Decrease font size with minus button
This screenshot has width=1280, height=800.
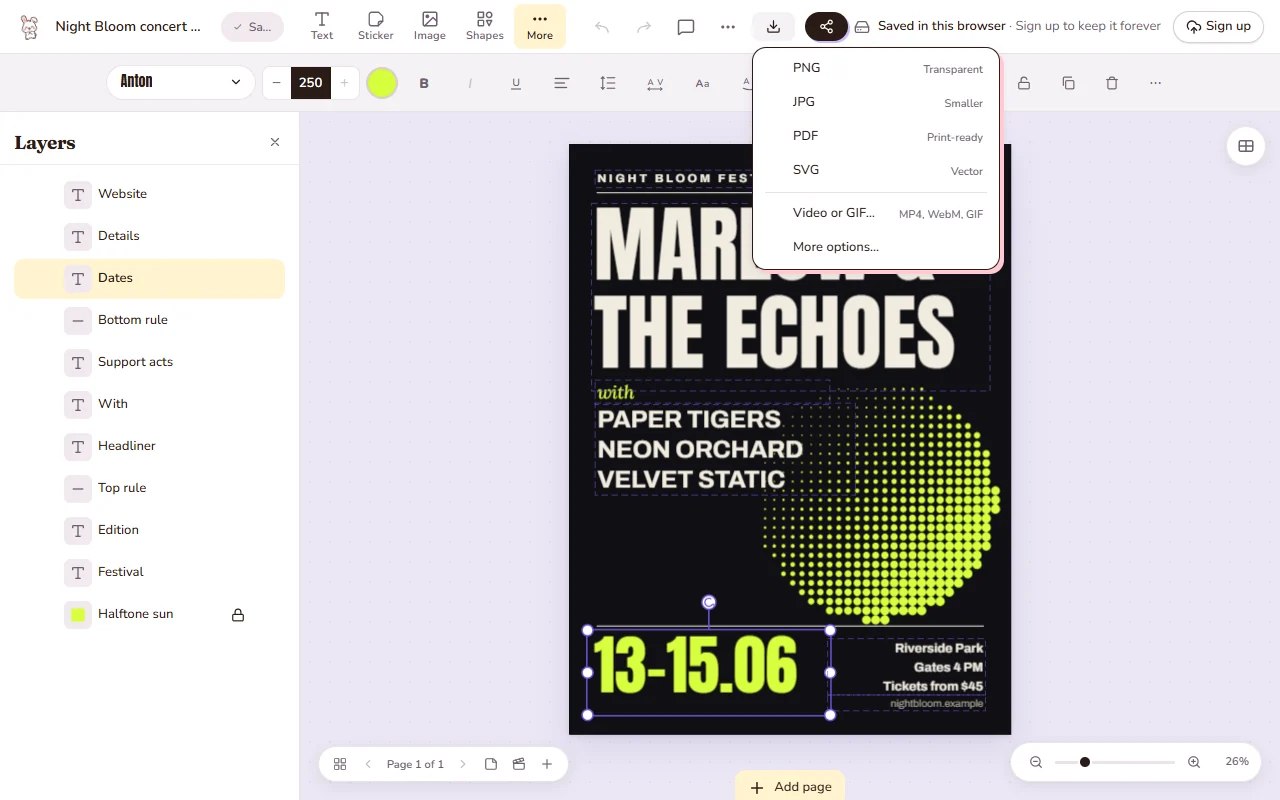point(277,83)
